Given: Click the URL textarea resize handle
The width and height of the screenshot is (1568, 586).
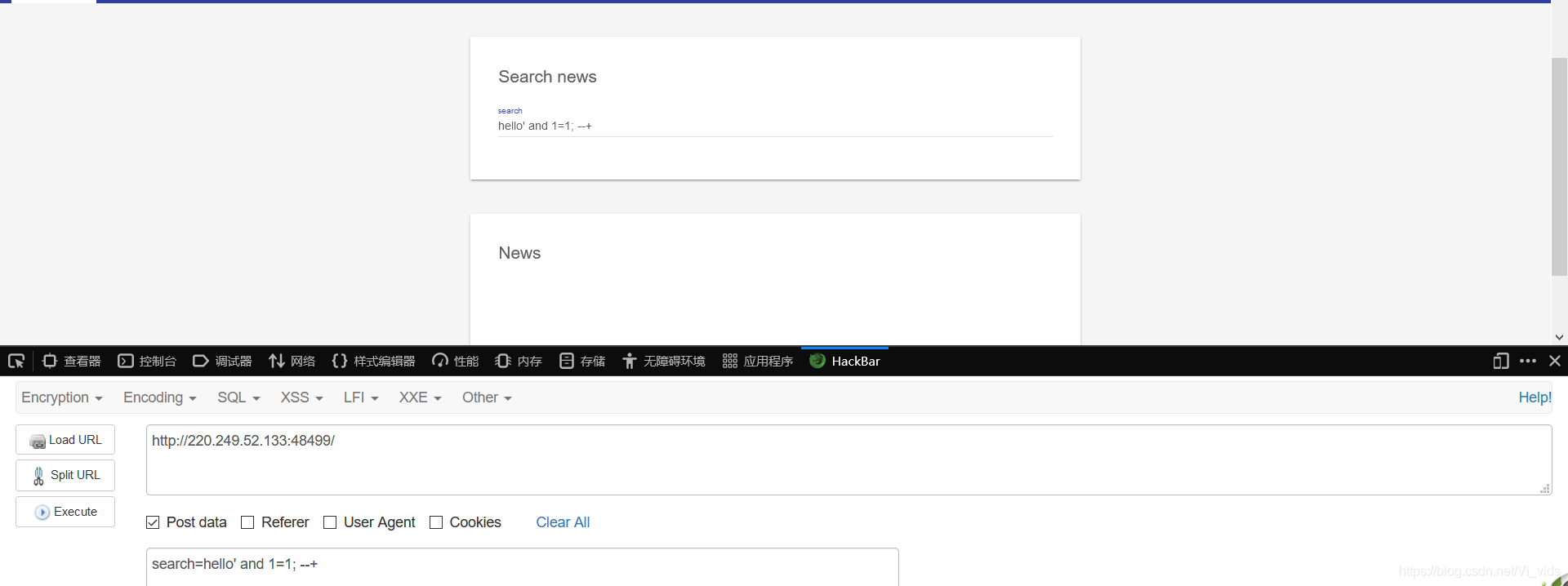Looking at the screenshot, I should (x=1545, y=489).
